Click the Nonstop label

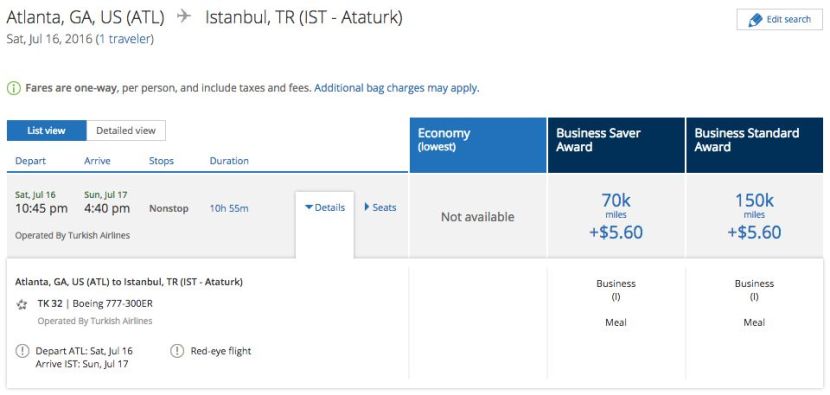tap(168, 209)
